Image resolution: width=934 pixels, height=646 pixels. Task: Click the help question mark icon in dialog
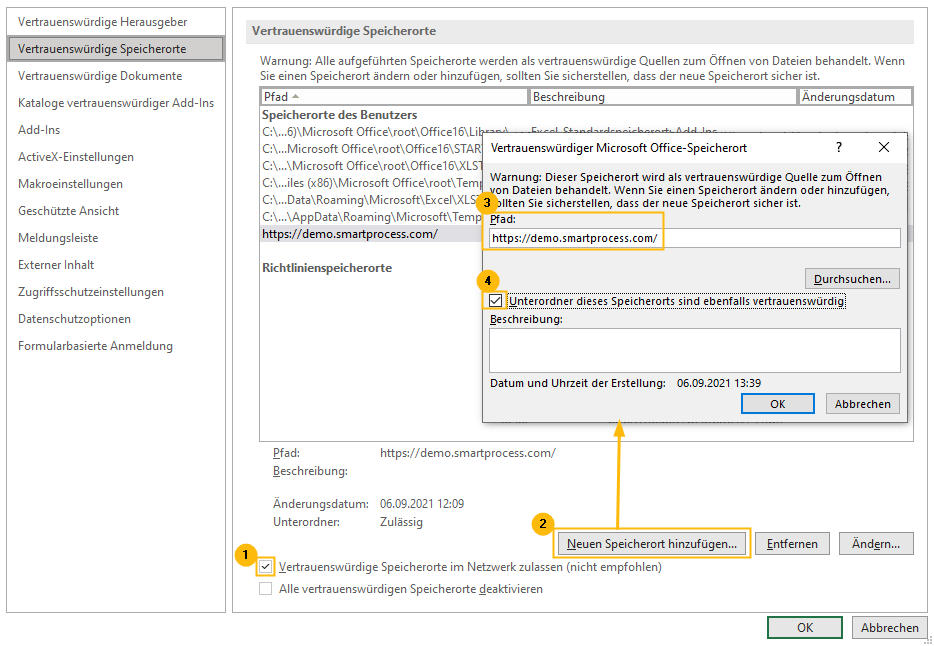(839, 147)
